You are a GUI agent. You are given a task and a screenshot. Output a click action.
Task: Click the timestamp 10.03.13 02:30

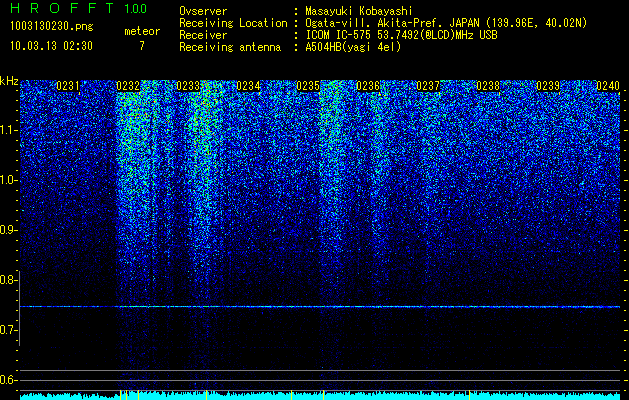pos(52,46)
